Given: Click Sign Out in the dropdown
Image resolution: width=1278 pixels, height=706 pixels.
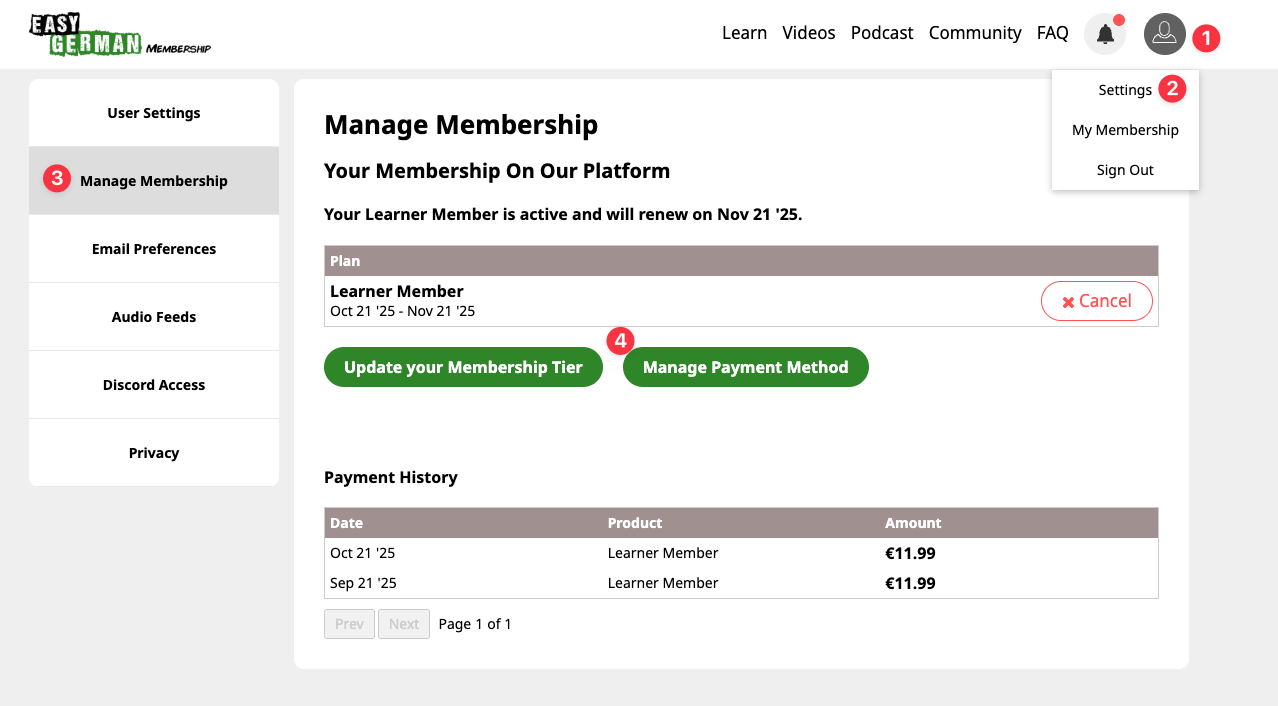Looking at the screenshot, I should (x=1125, y=170).
